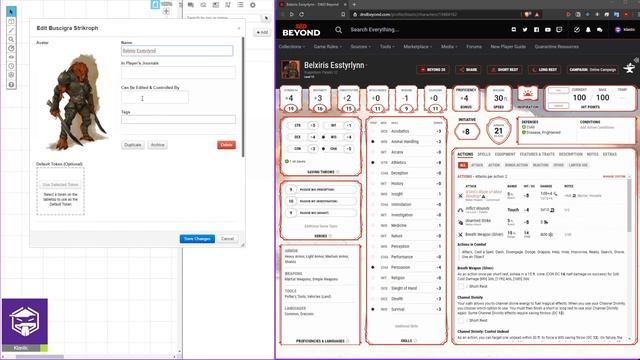Click the Short Rest button
This screenshot has width=640, height=360.
click(505, 69)
